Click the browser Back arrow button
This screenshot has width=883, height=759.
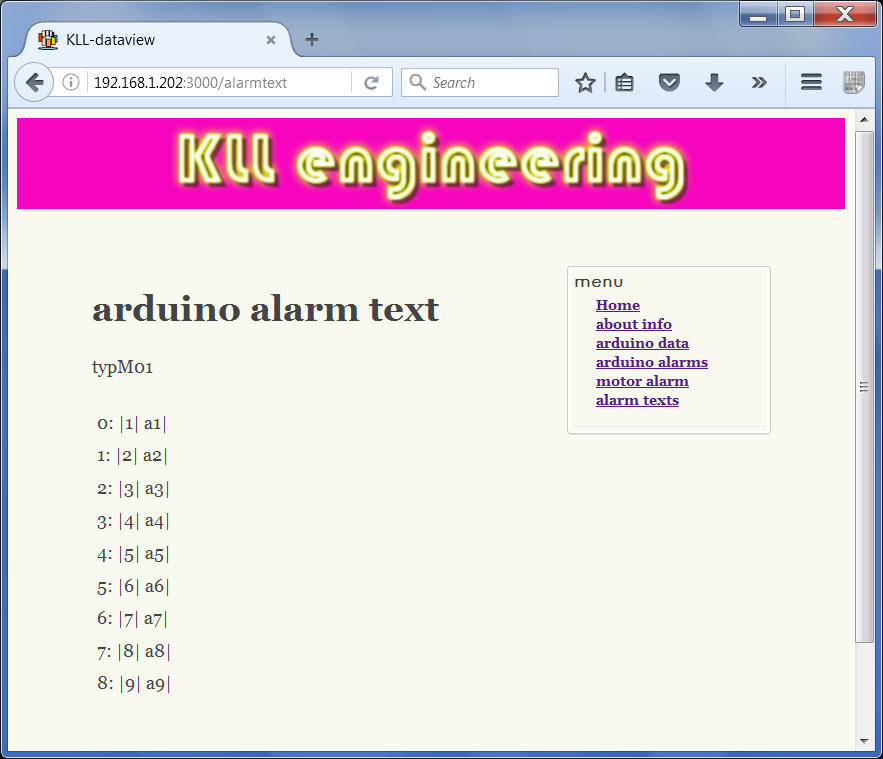tap(33, 83)
